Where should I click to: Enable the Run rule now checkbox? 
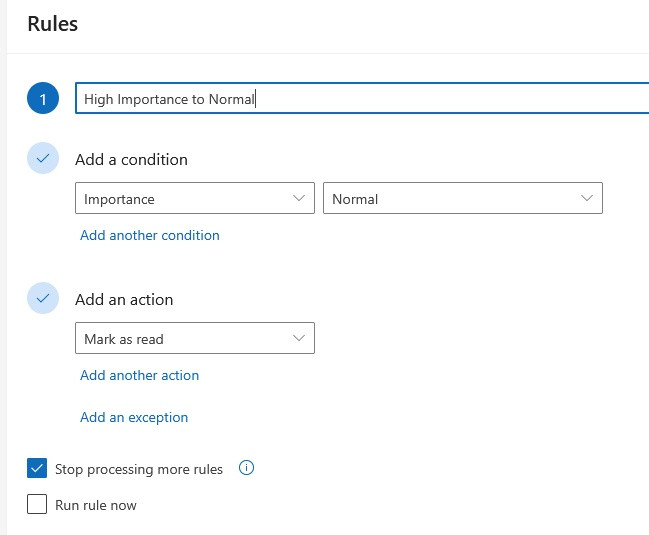(37, 504)
